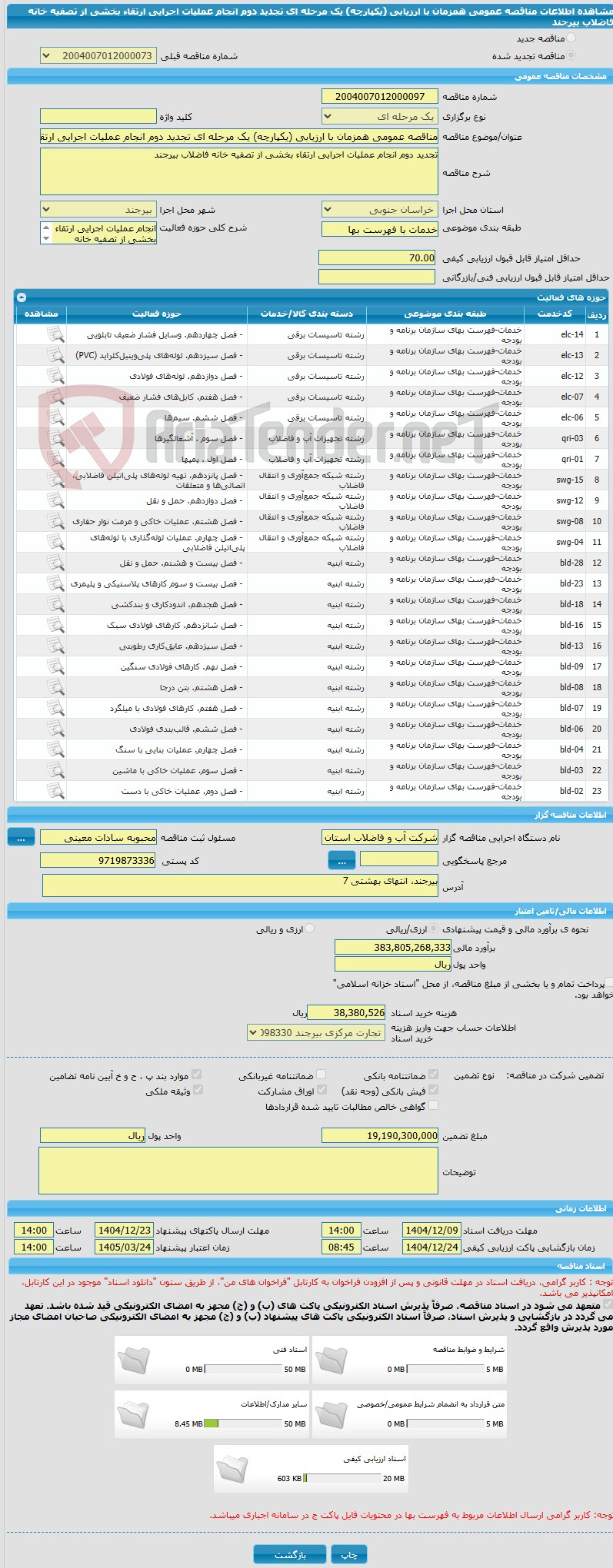
Task: Click the ellipsis button beside مرجع پاسخگویی
Action: [341, 860]
